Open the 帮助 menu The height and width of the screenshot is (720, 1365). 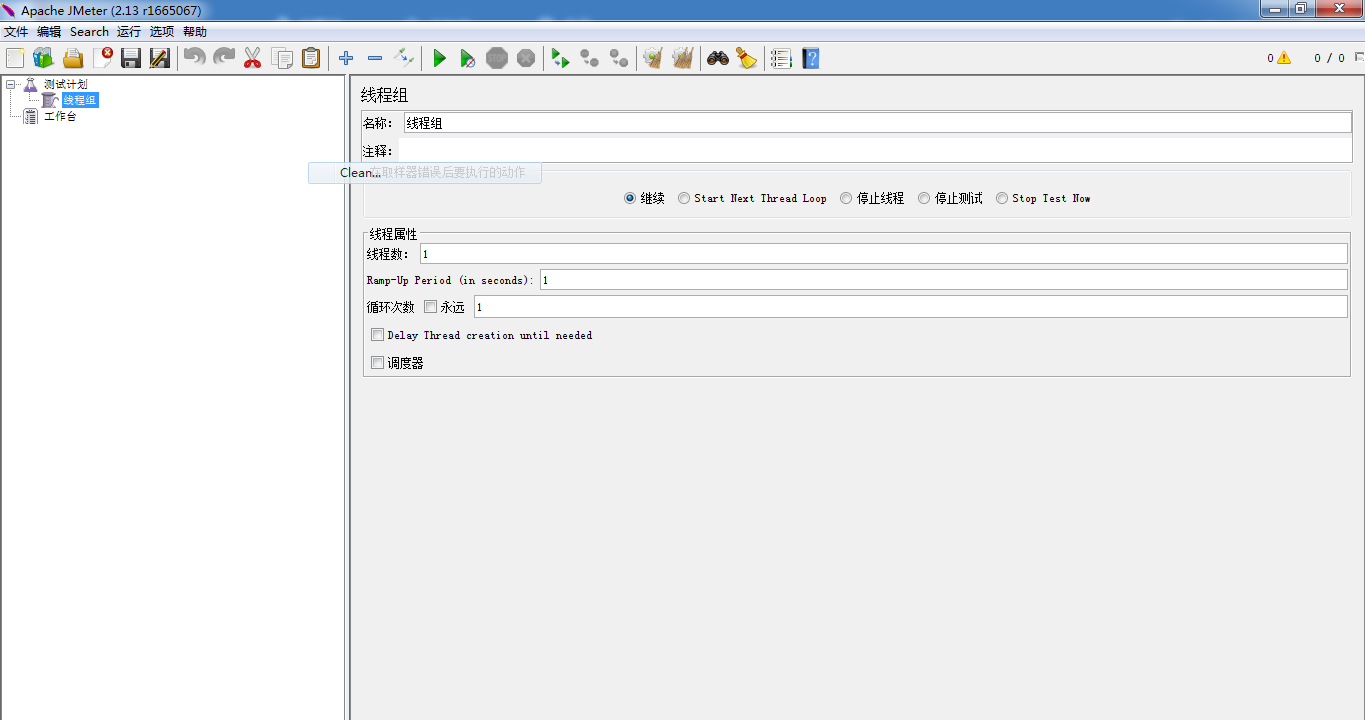195,32
